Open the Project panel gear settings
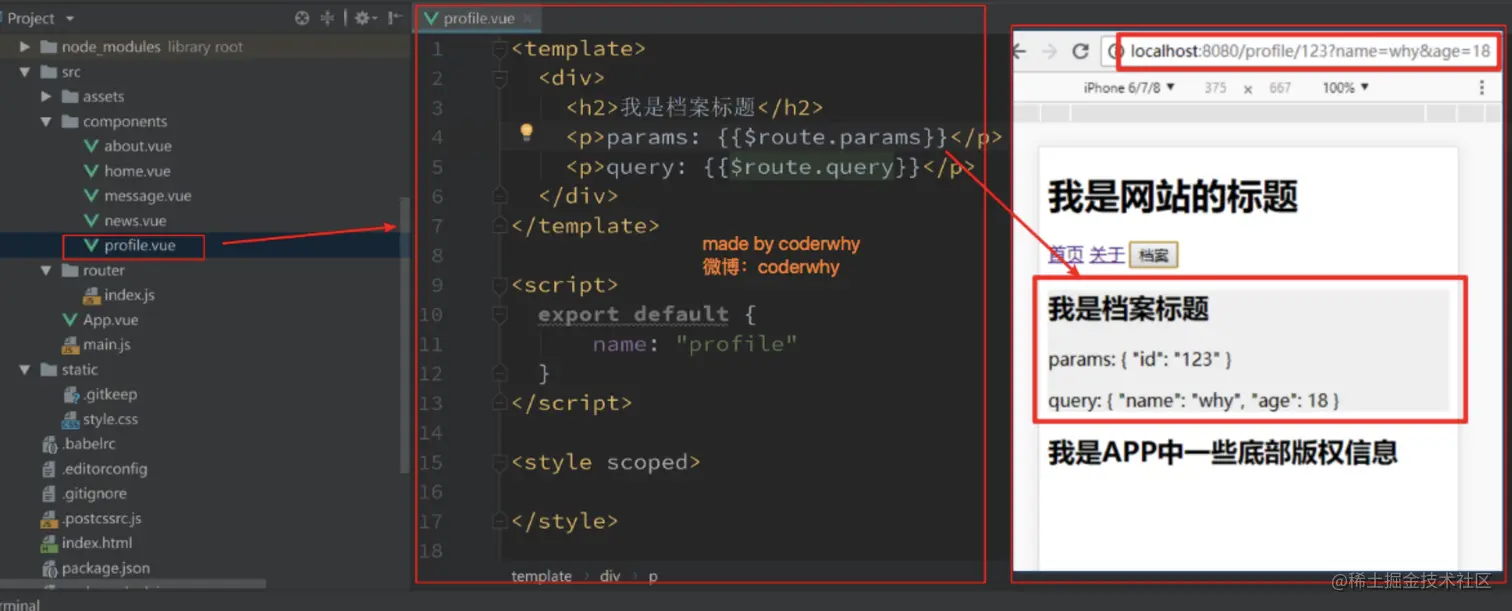 click(364, 18)
